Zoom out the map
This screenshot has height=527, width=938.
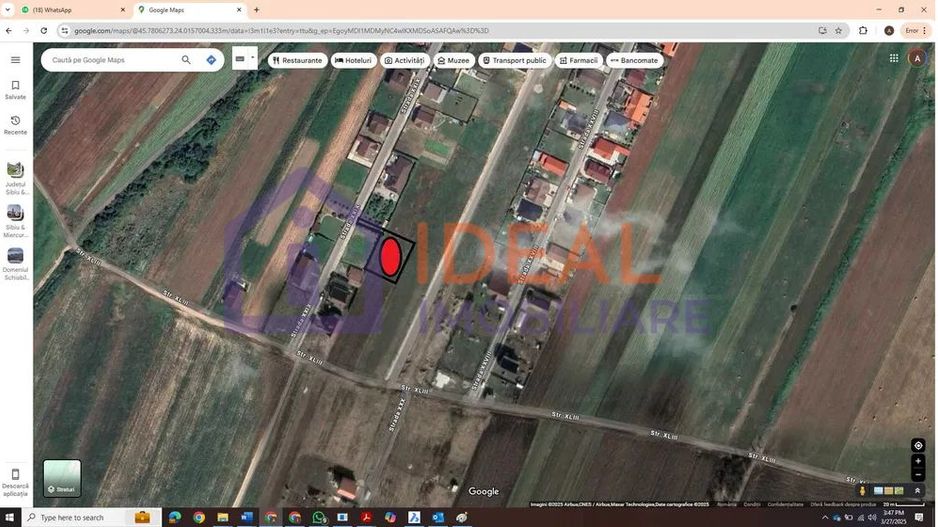pos(918,475)
